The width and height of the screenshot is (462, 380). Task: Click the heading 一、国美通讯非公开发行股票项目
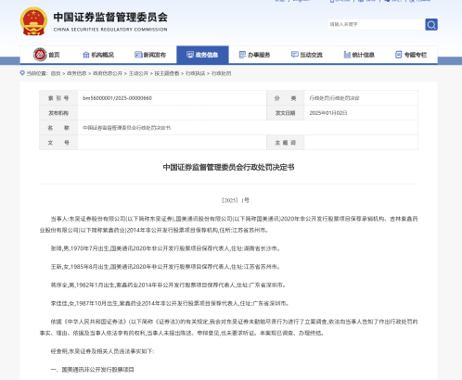(x=92, y=369)
